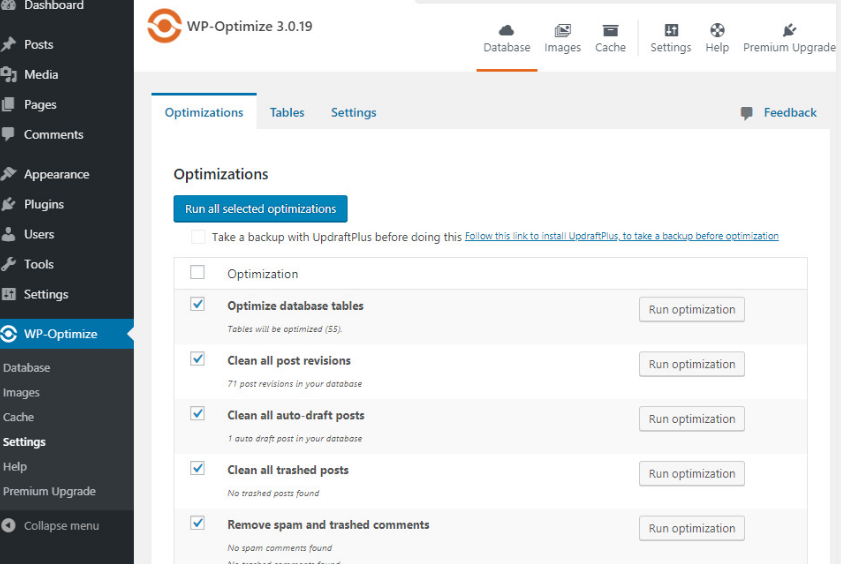Switch to the Optimizations tab

(x=204, y=112)
